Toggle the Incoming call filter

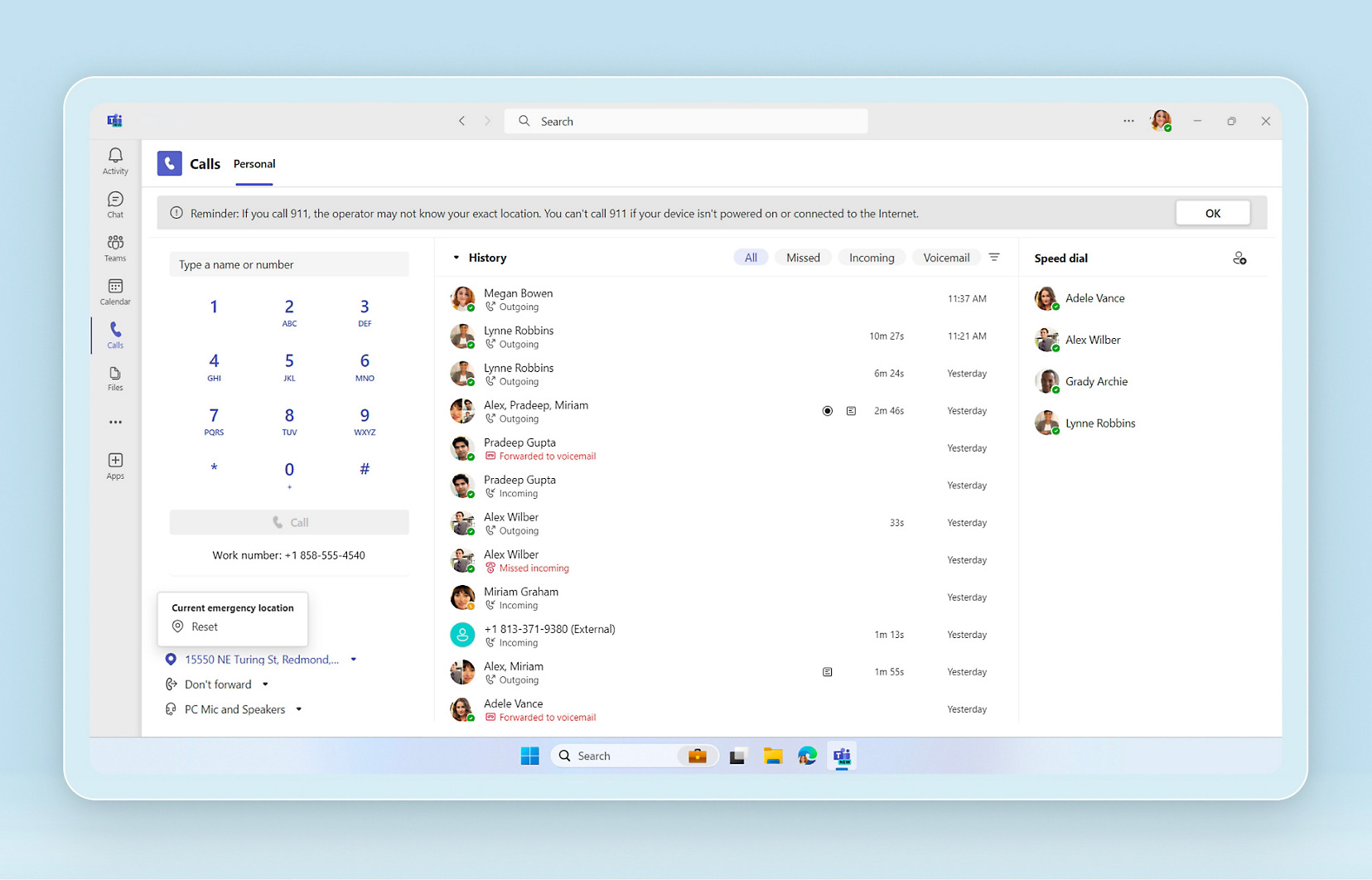click(871, 258)
